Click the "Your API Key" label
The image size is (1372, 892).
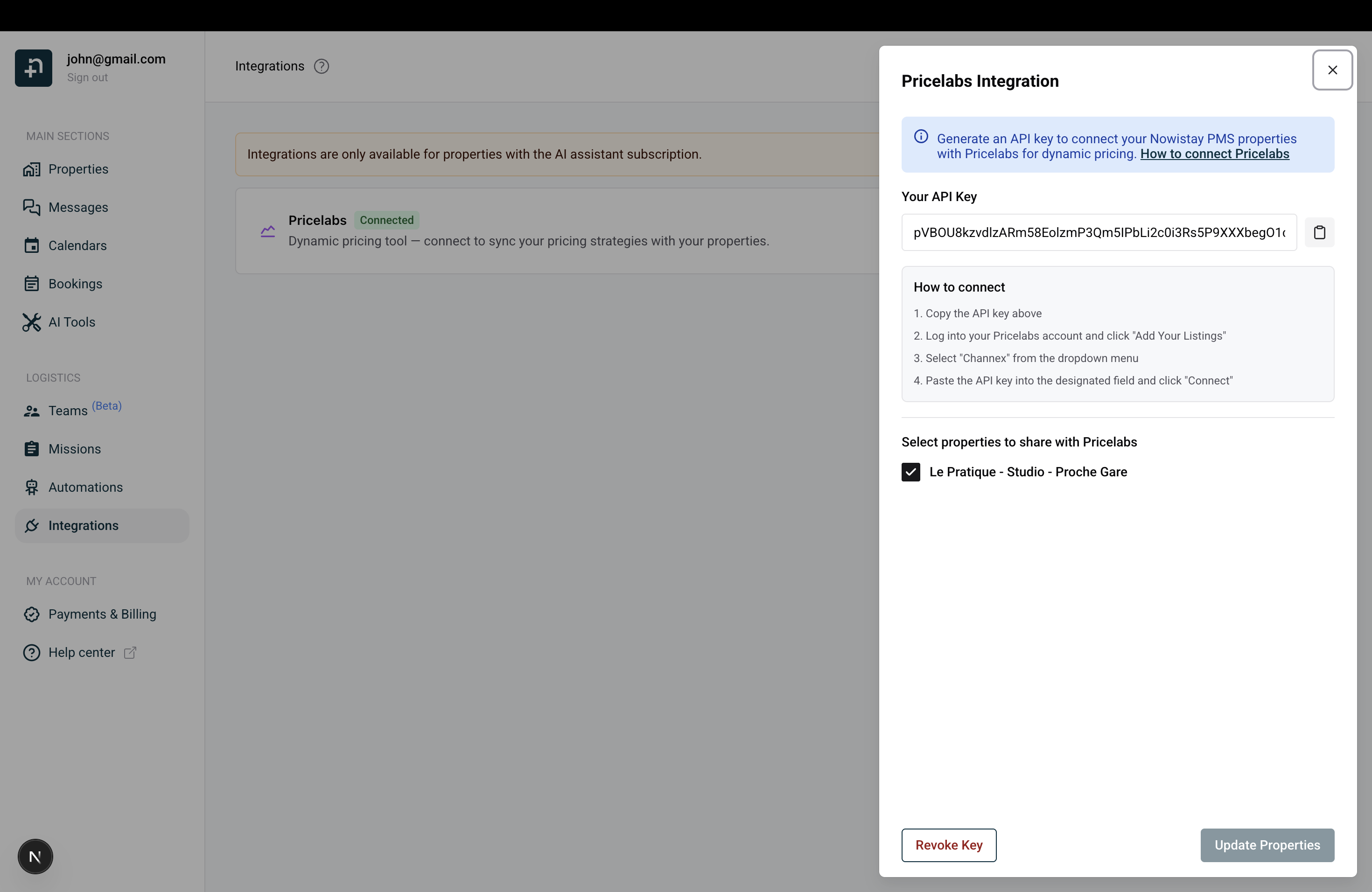click(939, 196)
